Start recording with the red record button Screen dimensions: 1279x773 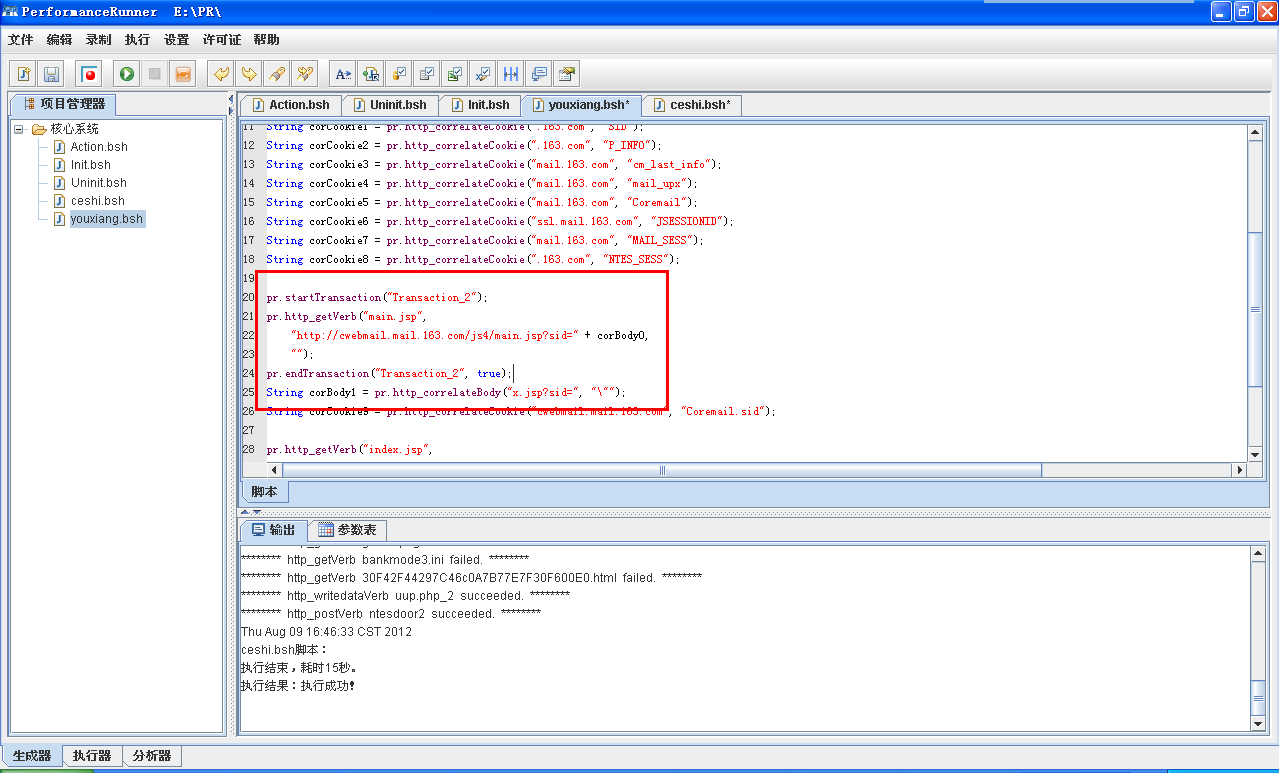pos(89,74)
